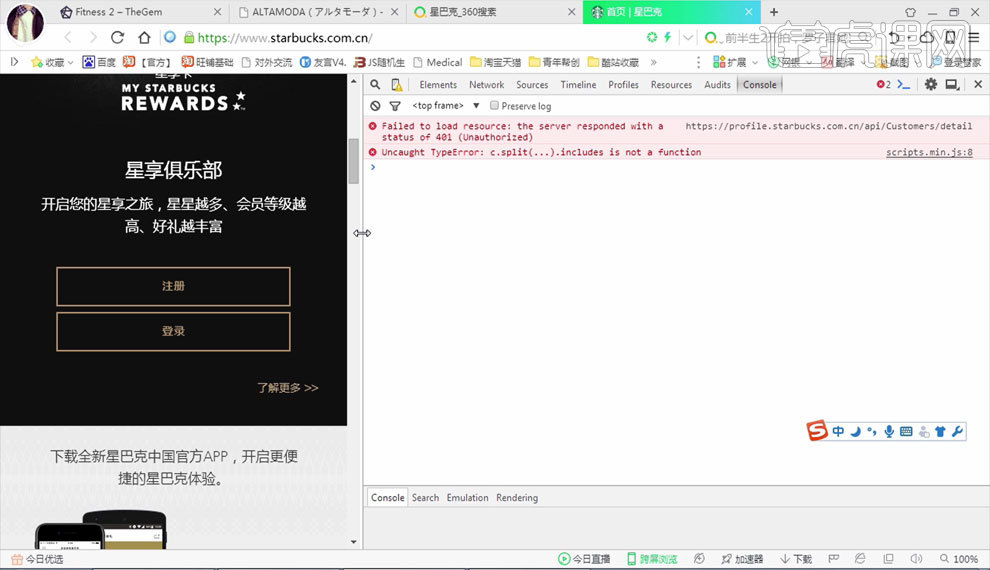Screen dimensions: 990x570
Task: Toggle device mode icon in DevTools
Action: point(397,85)
